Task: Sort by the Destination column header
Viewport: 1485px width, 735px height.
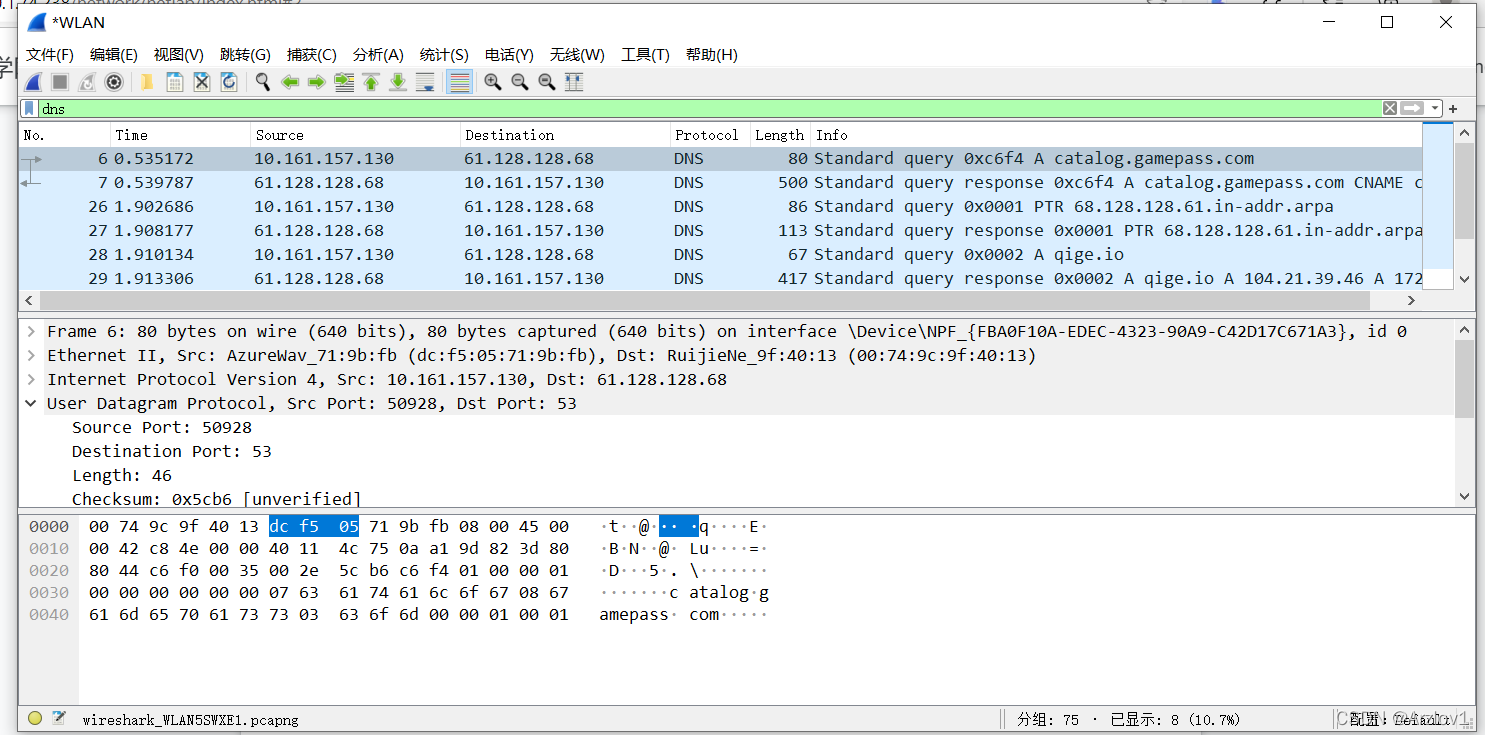Action: (565, 135)
